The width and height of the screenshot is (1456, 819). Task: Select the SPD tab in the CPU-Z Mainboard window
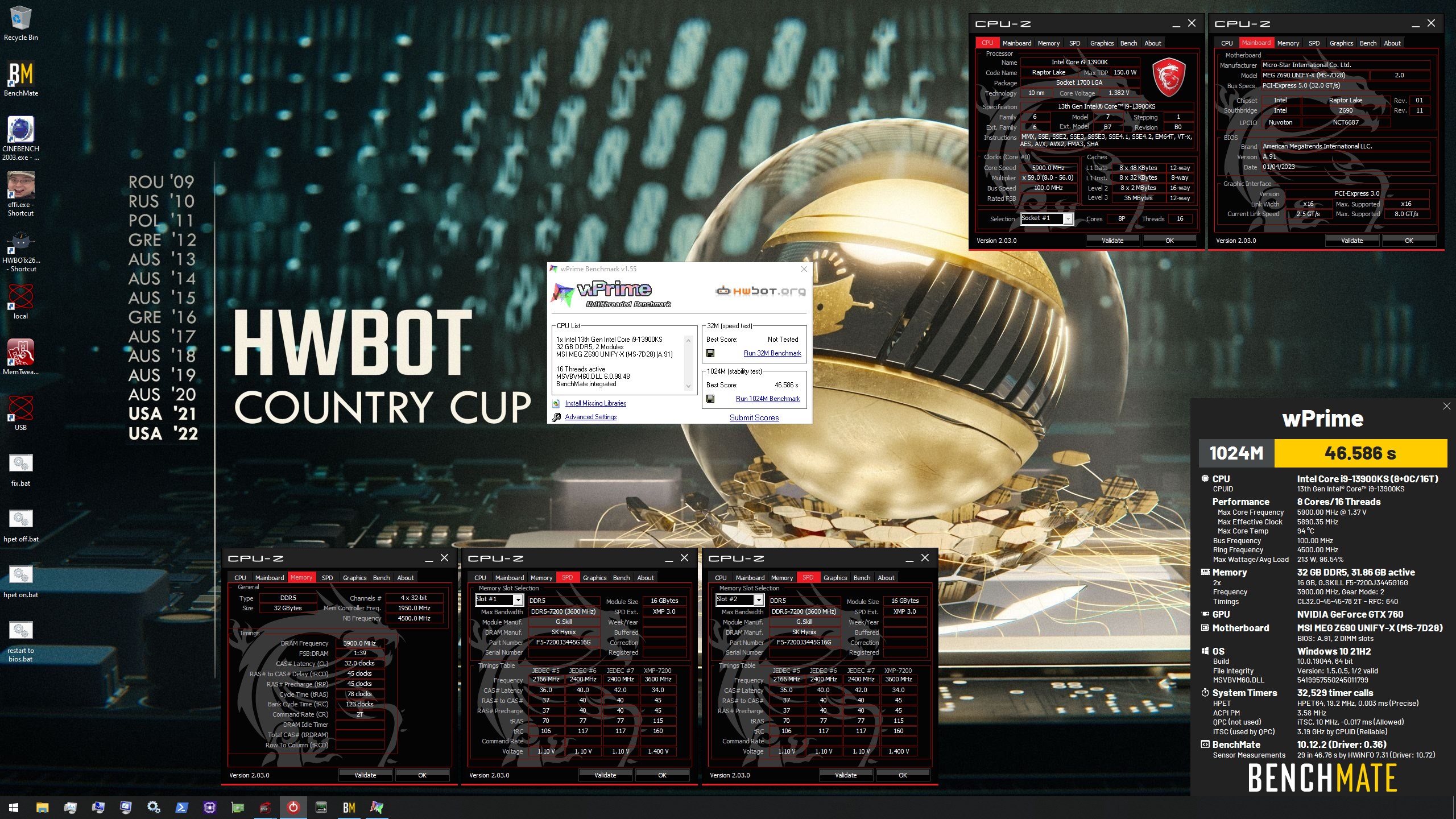(1314, 43)
